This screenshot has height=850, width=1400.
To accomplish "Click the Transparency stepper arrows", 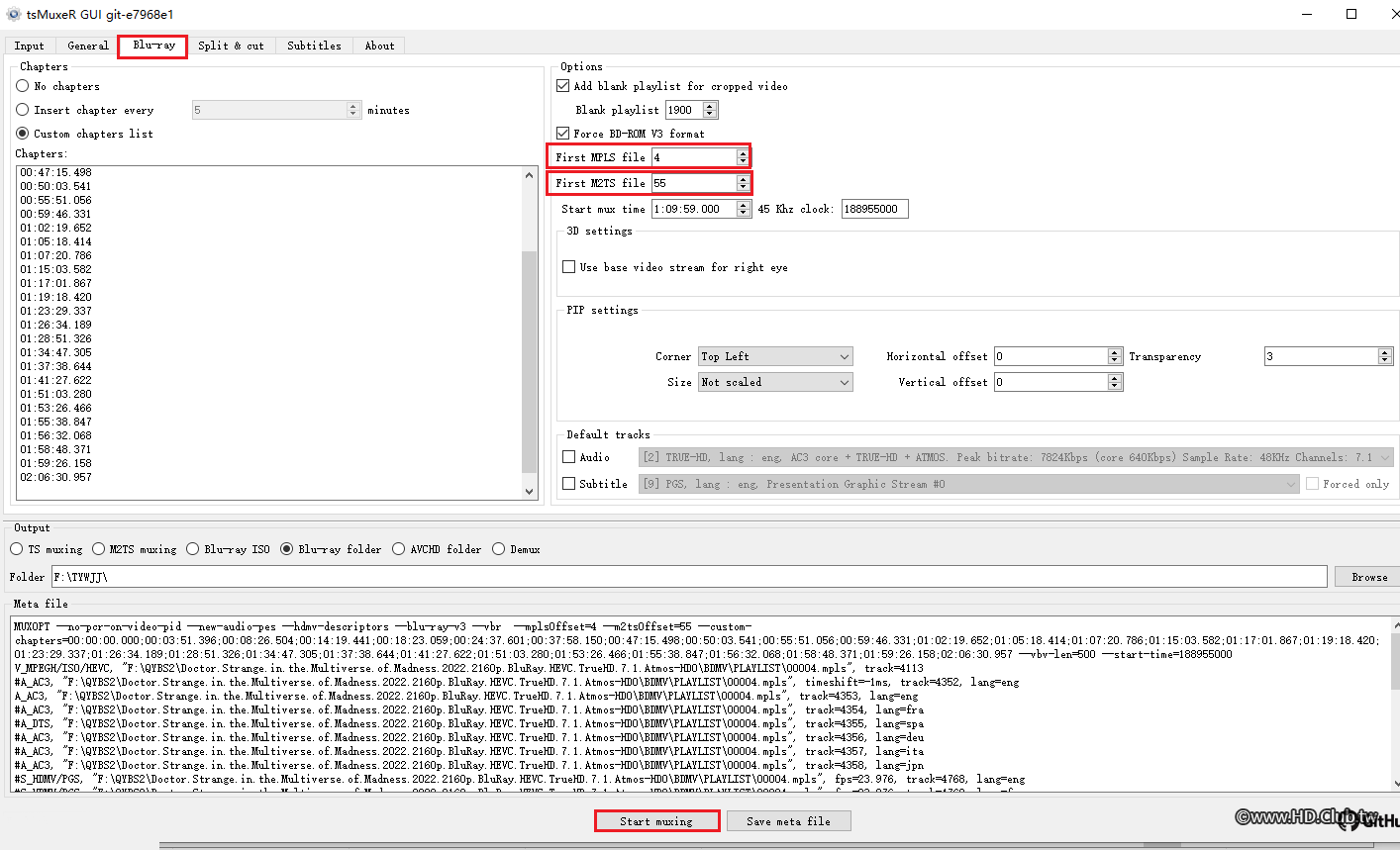I will click(1385, 356).
